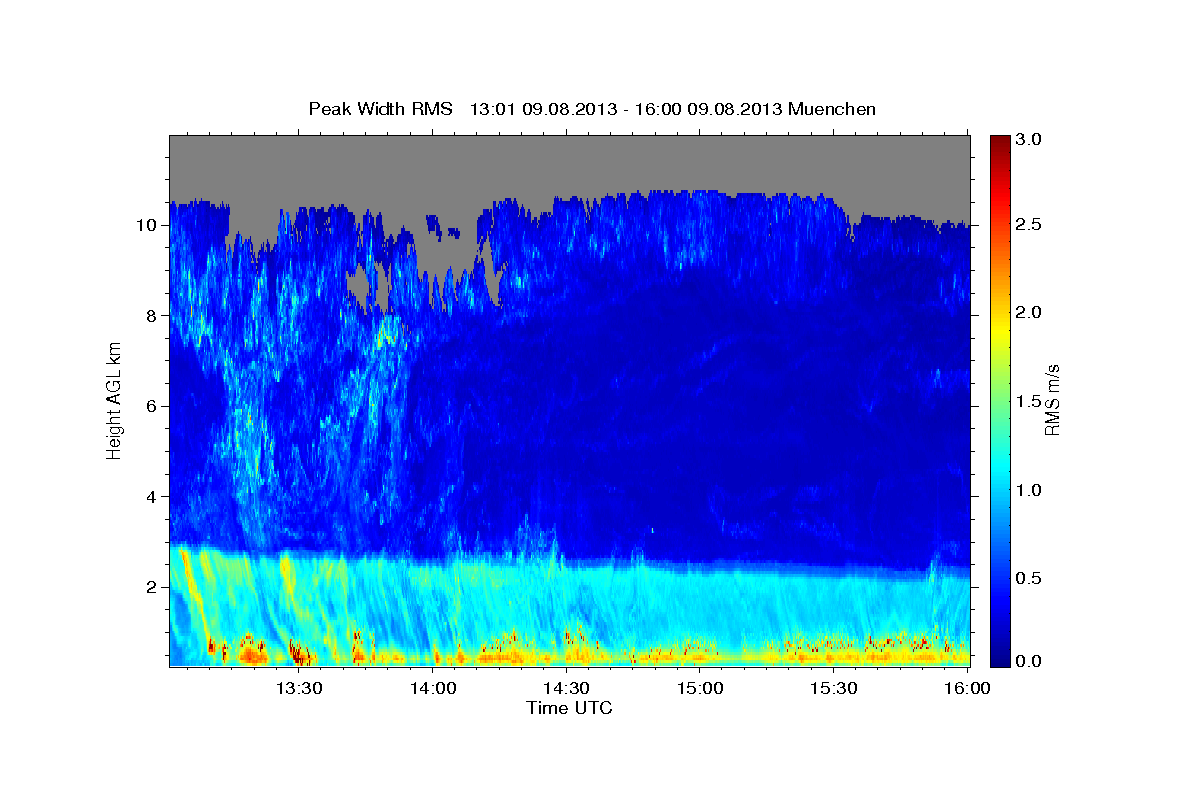Click the 13:30 time tick label

click(x=298, y=688)
